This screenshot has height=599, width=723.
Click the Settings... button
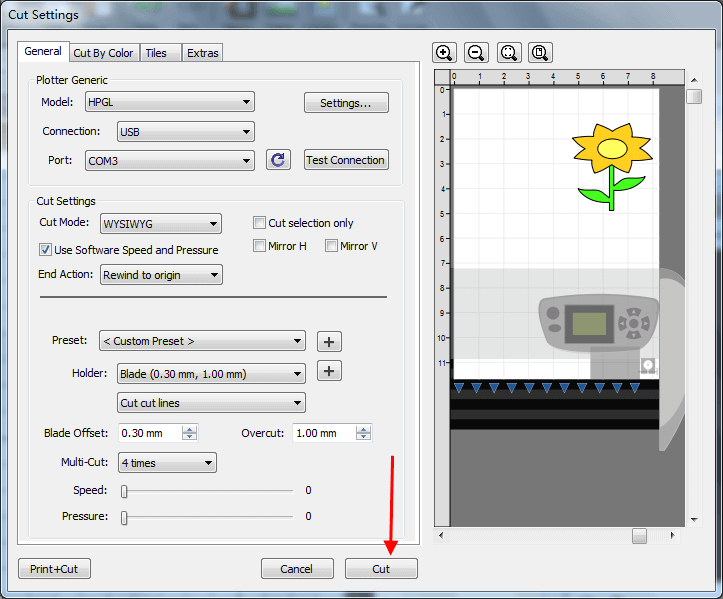tap(346, 103)
